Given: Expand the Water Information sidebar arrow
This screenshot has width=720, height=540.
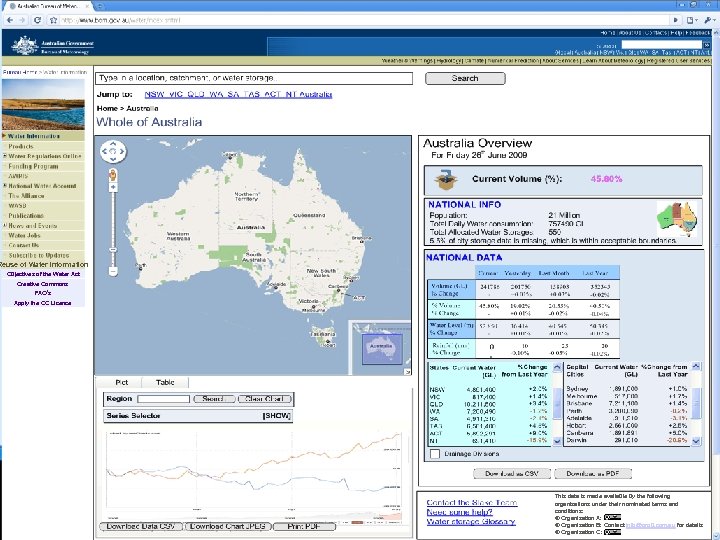Looking at the screenshot, I should (x=4, y=136).
